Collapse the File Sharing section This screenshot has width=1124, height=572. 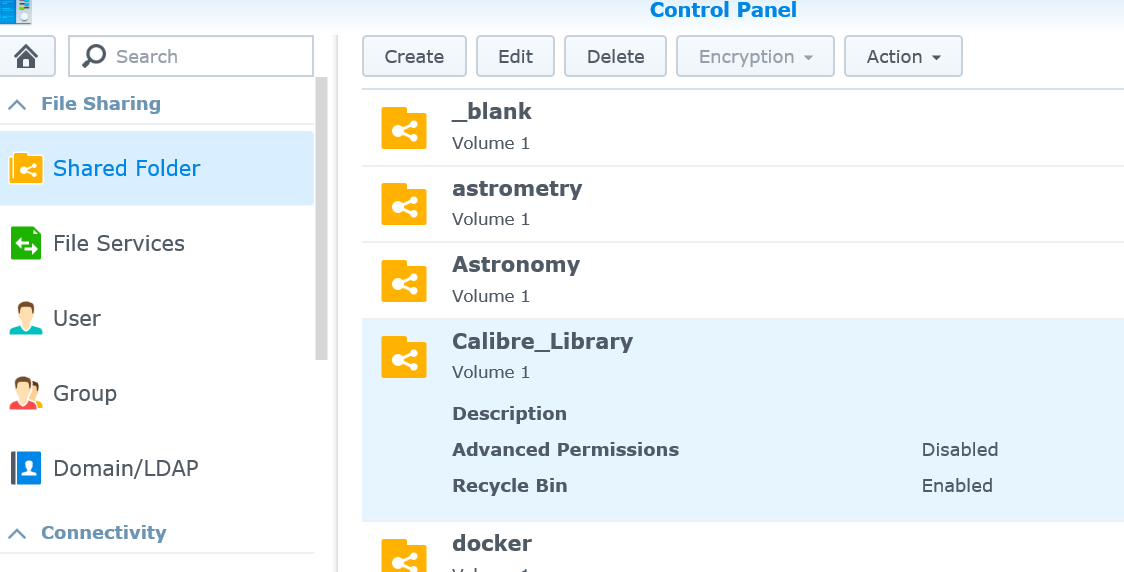(x=18, y=104)
